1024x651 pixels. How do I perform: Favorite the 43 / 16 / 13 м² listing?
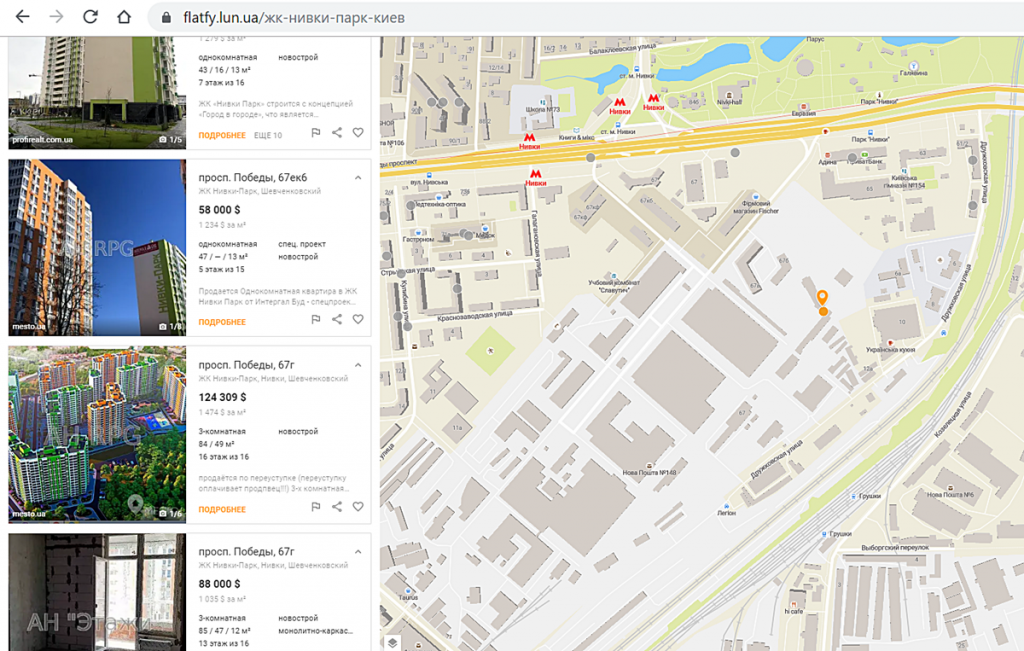click(358, 133)
